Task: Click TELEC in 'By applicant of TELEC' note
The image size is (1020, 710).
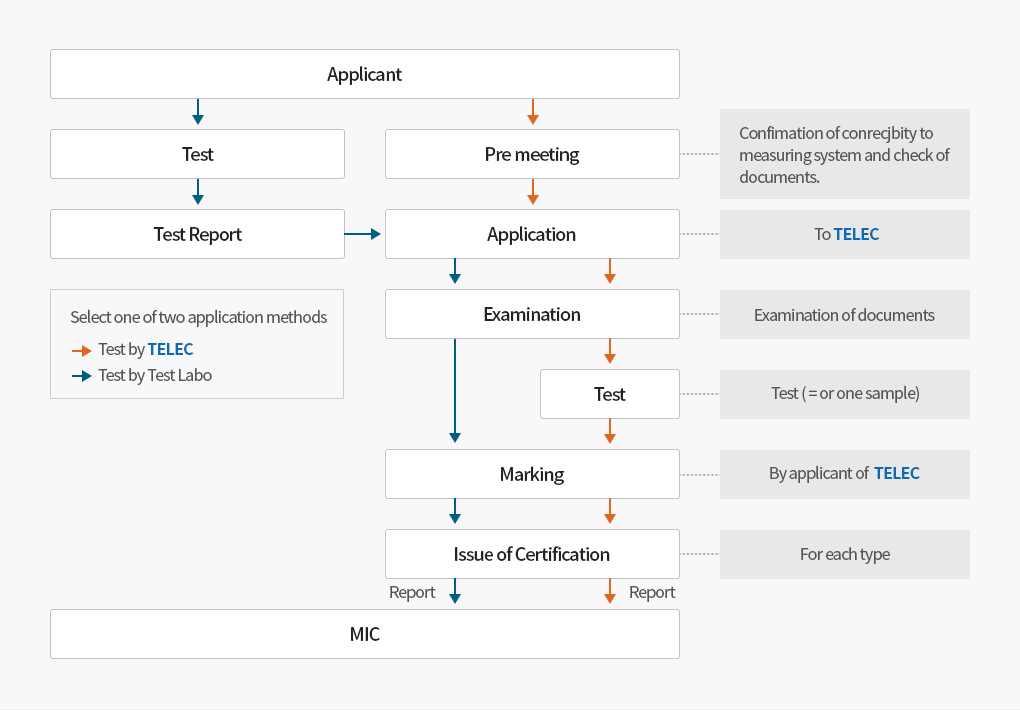Action: click(897, 474)
